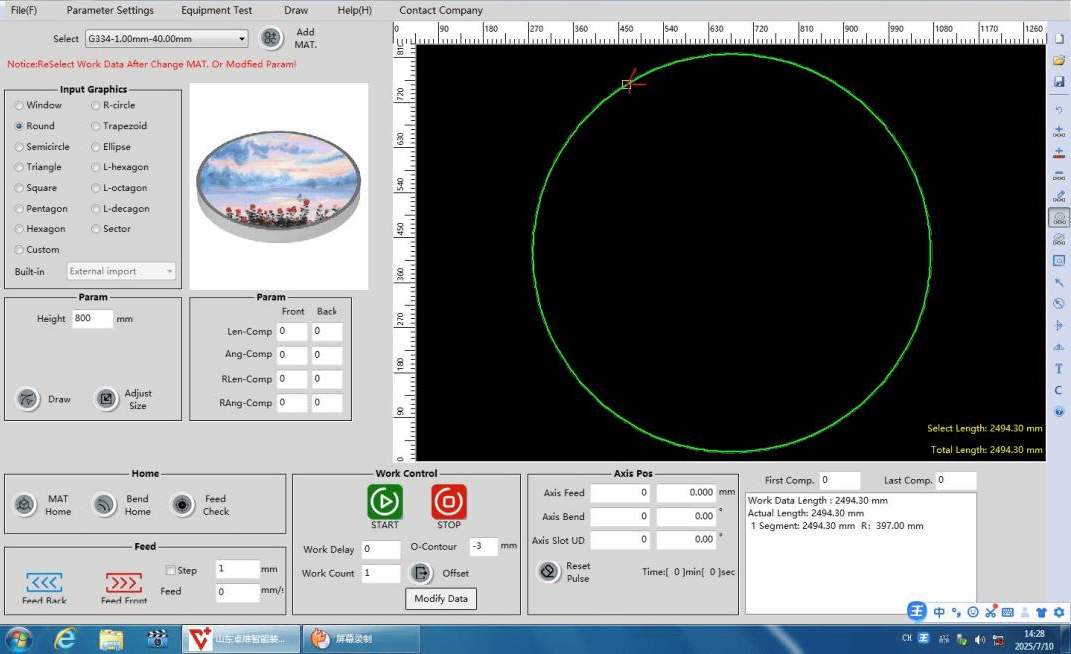This screenshot has width=1071, height=654.
Task: Click the save icon in right toolbar
Action: [1059, 81]
